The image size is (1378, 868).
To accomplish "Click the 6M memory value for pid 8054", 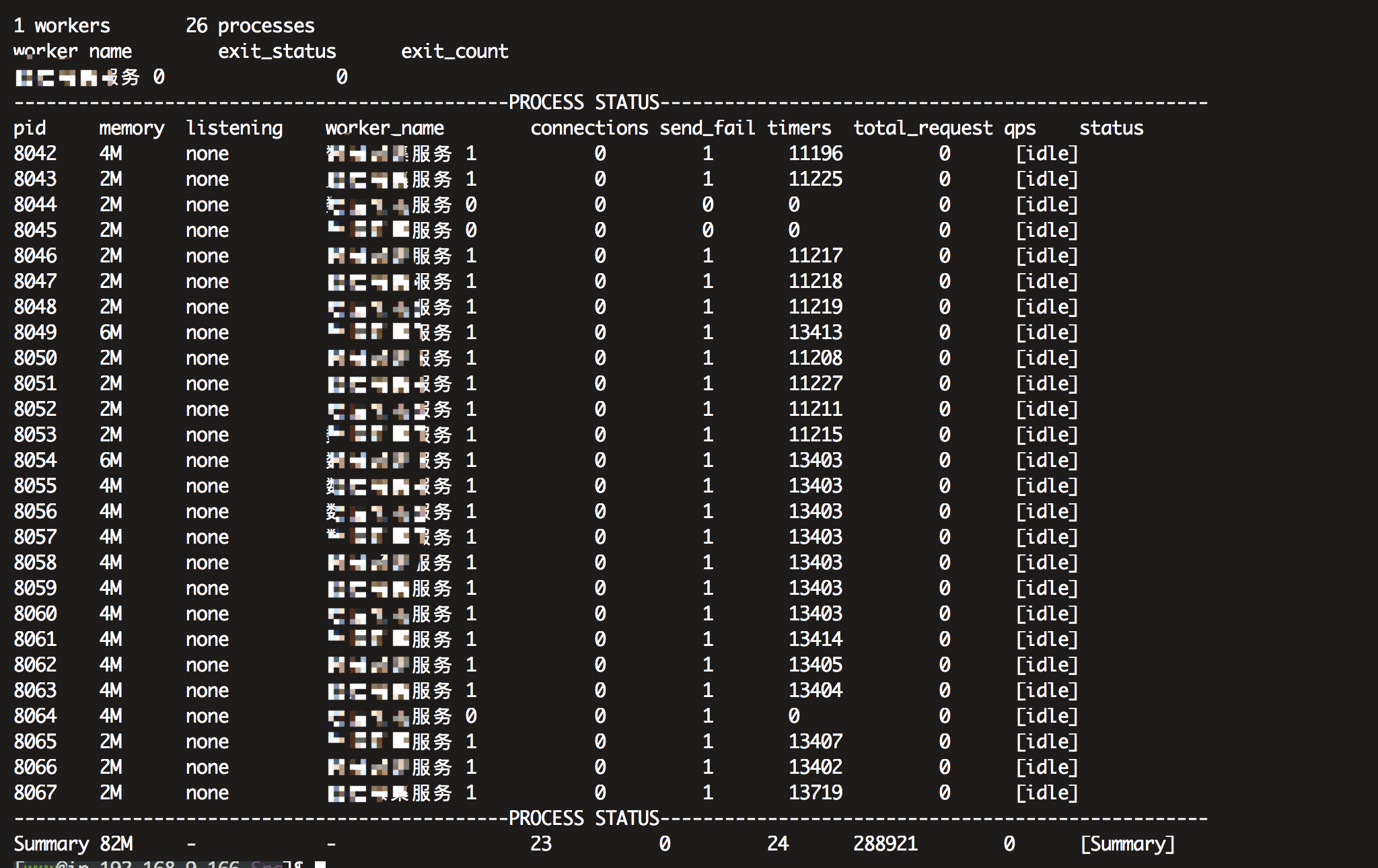I will pos(111,460).
